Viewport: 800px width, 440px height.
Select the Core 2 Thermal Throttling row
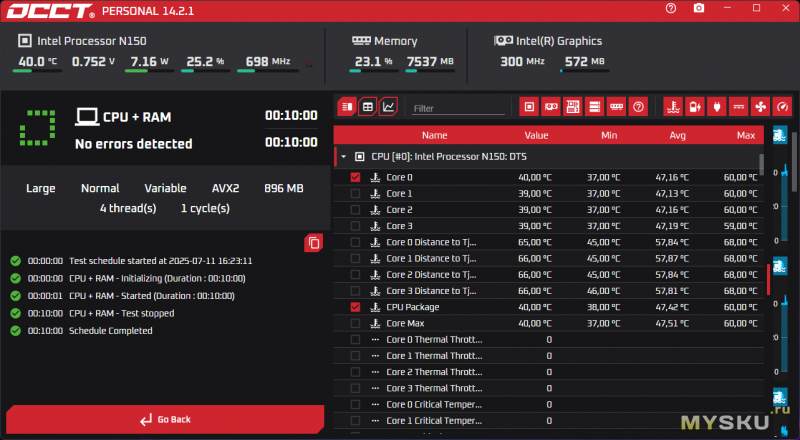point(548,372)
